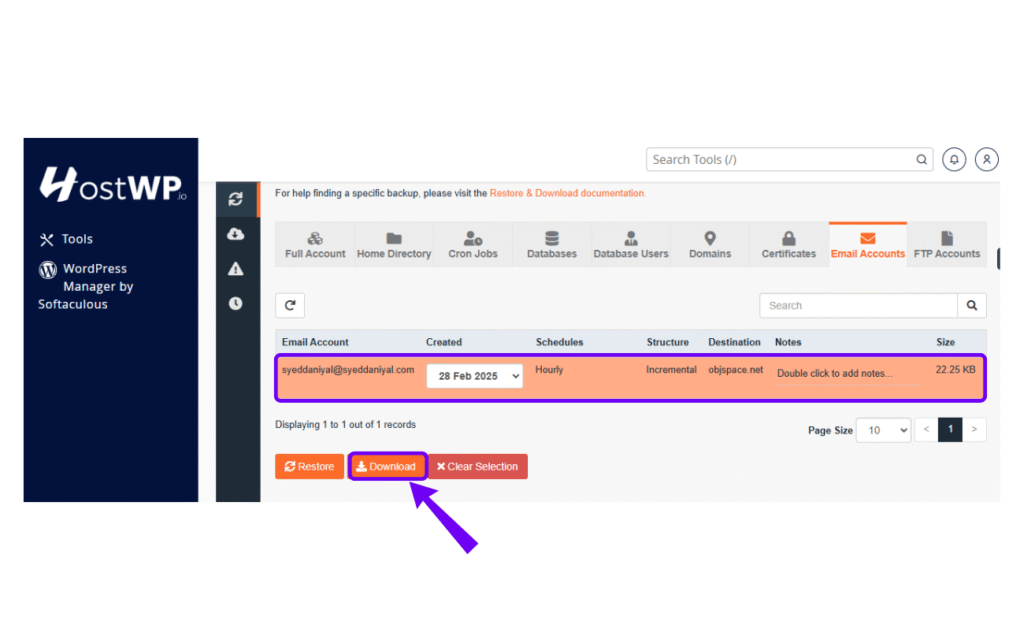Click the cloud download sidebar icon
The width and height of the screenshot is (1024, 640).
[x=236, y=234]
